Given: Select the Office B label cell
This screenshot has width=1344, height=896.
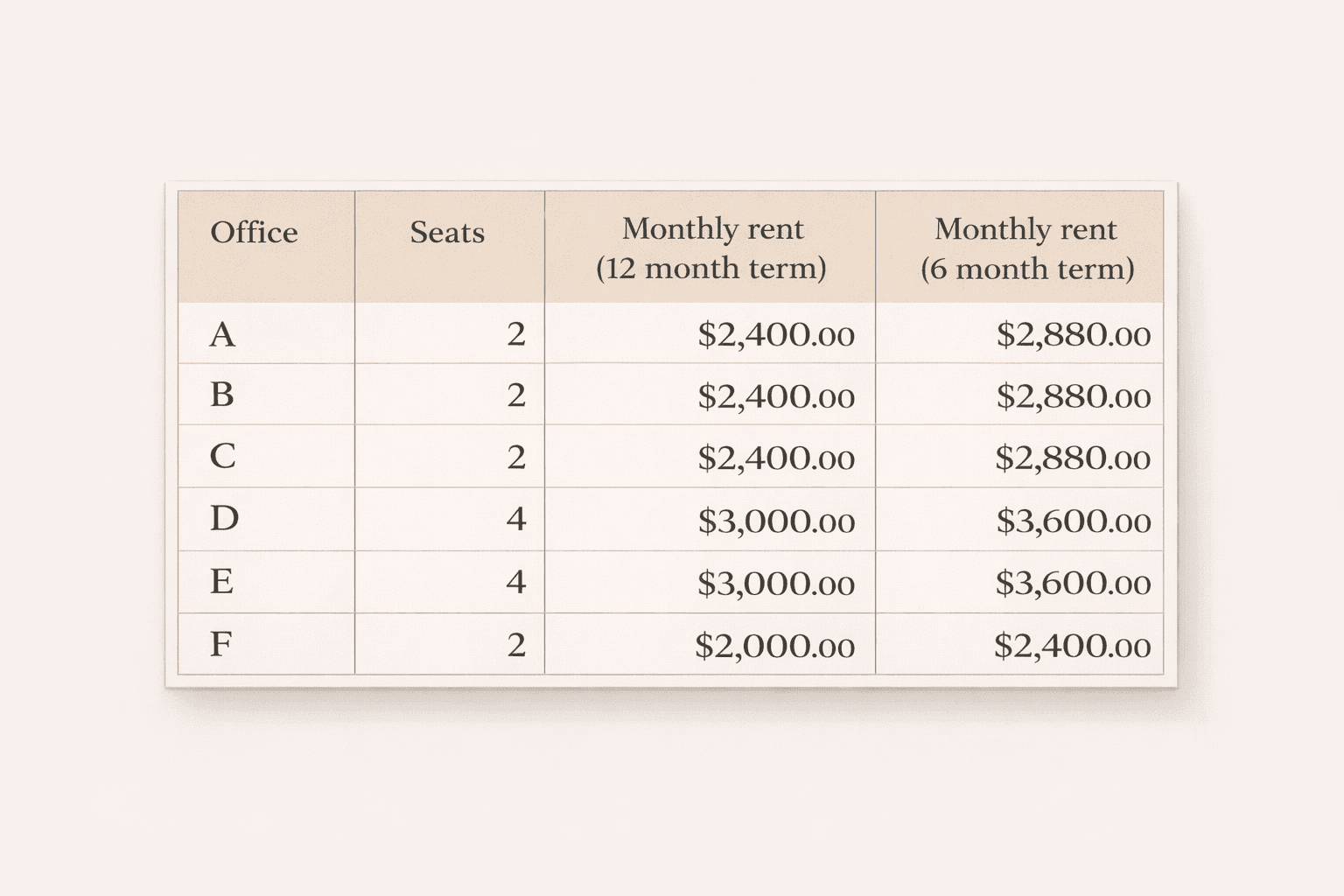Looking at the screenshot, I should tap(222, 395).
